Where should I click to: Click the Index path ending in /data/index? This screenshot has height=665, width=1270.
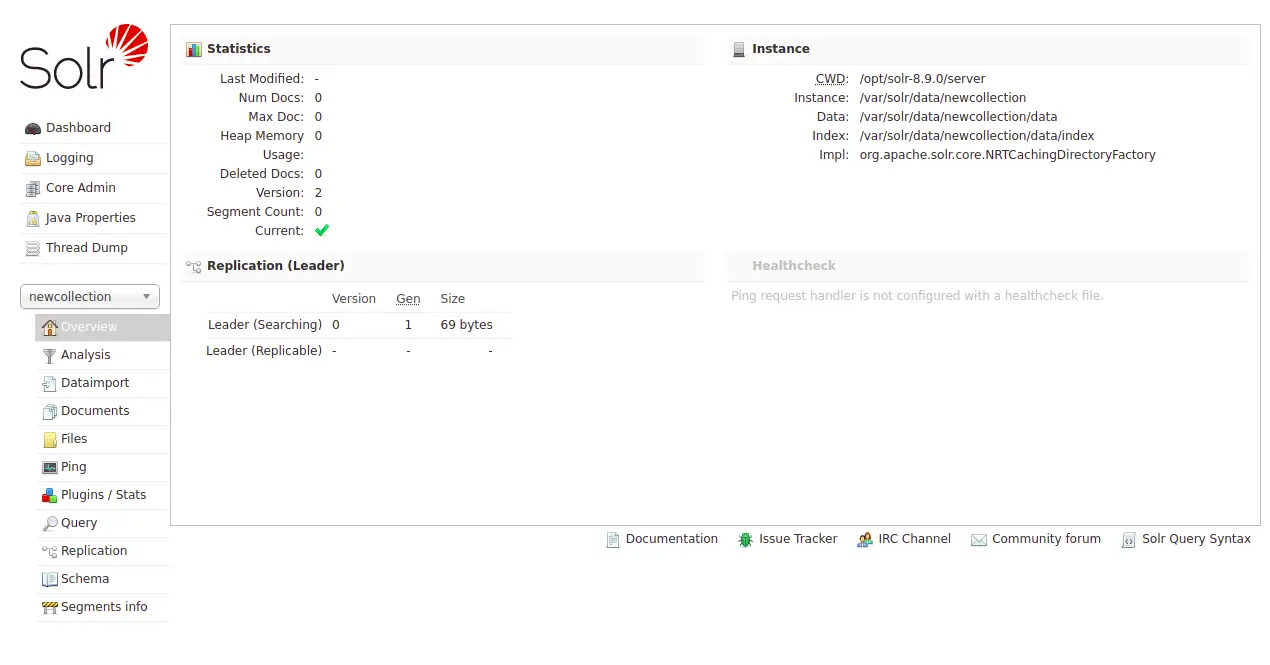pos(977,136)
